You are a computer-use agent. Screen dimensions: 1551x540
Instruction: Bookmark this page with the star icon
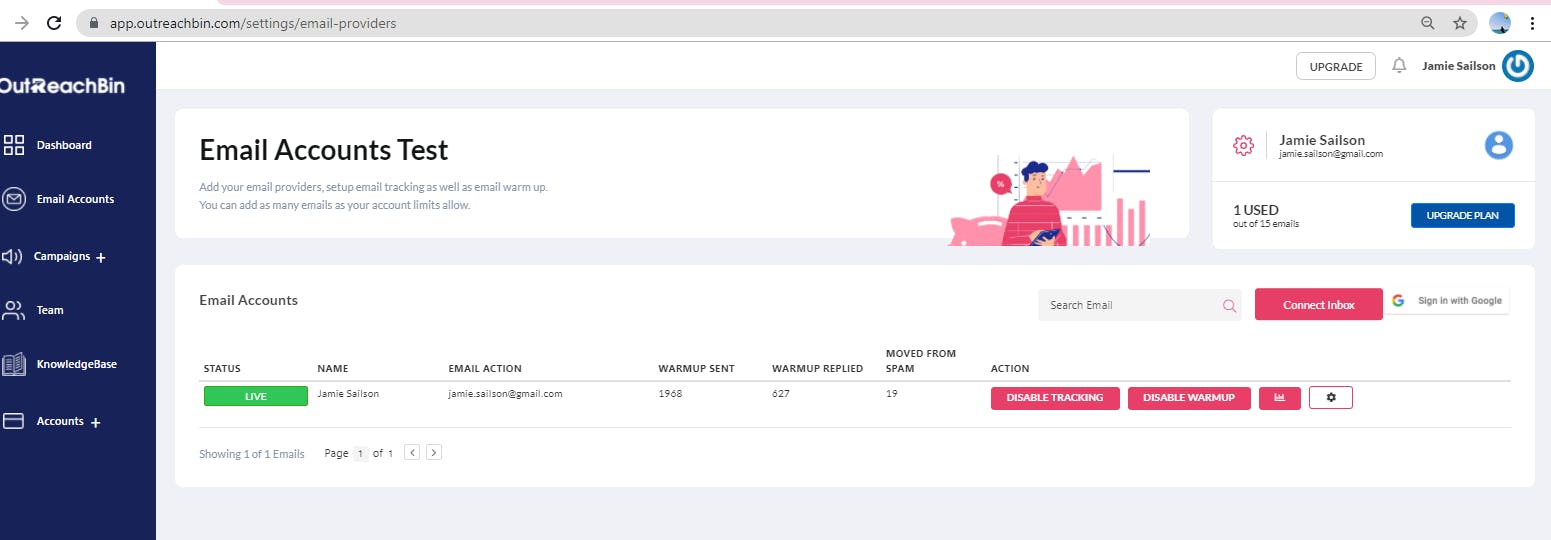point(1459,23)
